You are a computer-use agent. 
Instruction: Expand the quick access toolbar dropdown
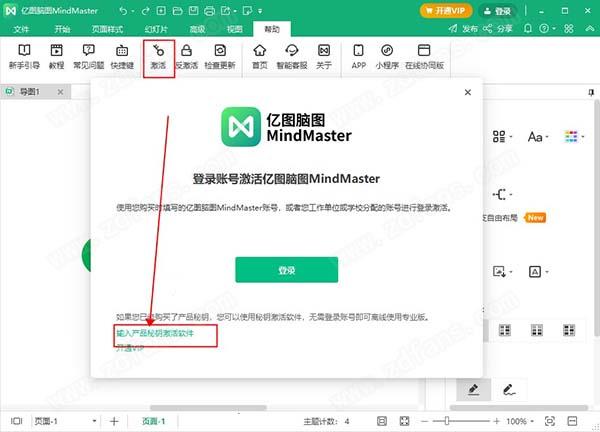(260, 11)
